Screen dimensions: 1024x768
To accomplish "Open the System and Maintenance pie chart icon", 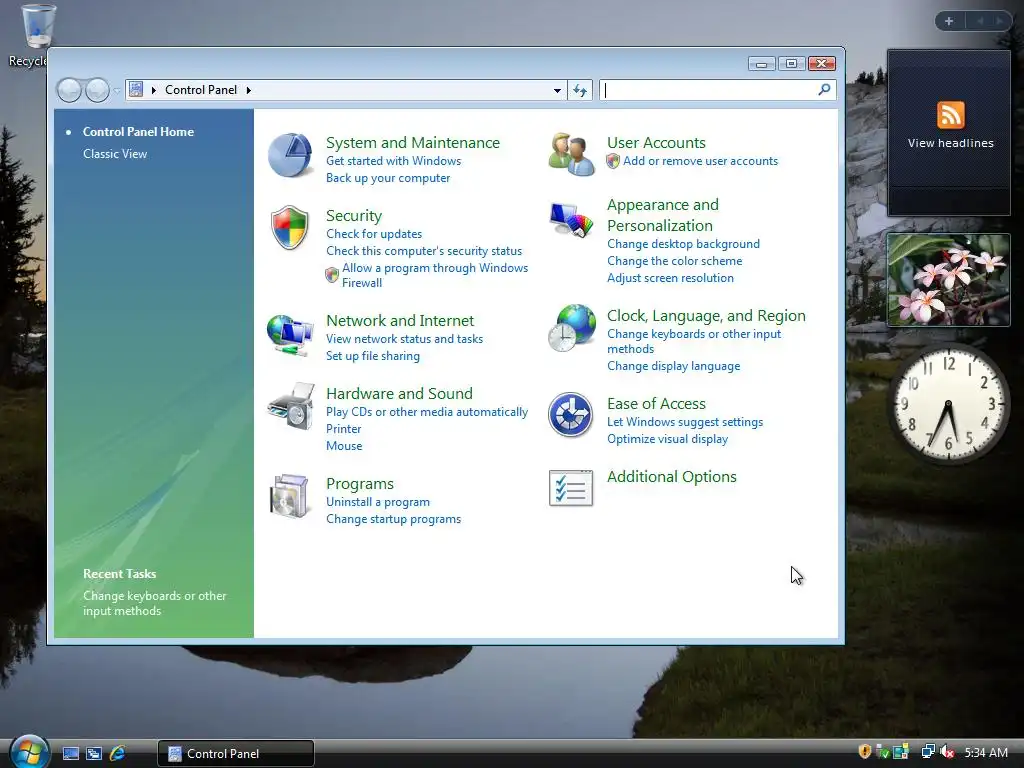I will pyautogui.click(x=291, y=155).
